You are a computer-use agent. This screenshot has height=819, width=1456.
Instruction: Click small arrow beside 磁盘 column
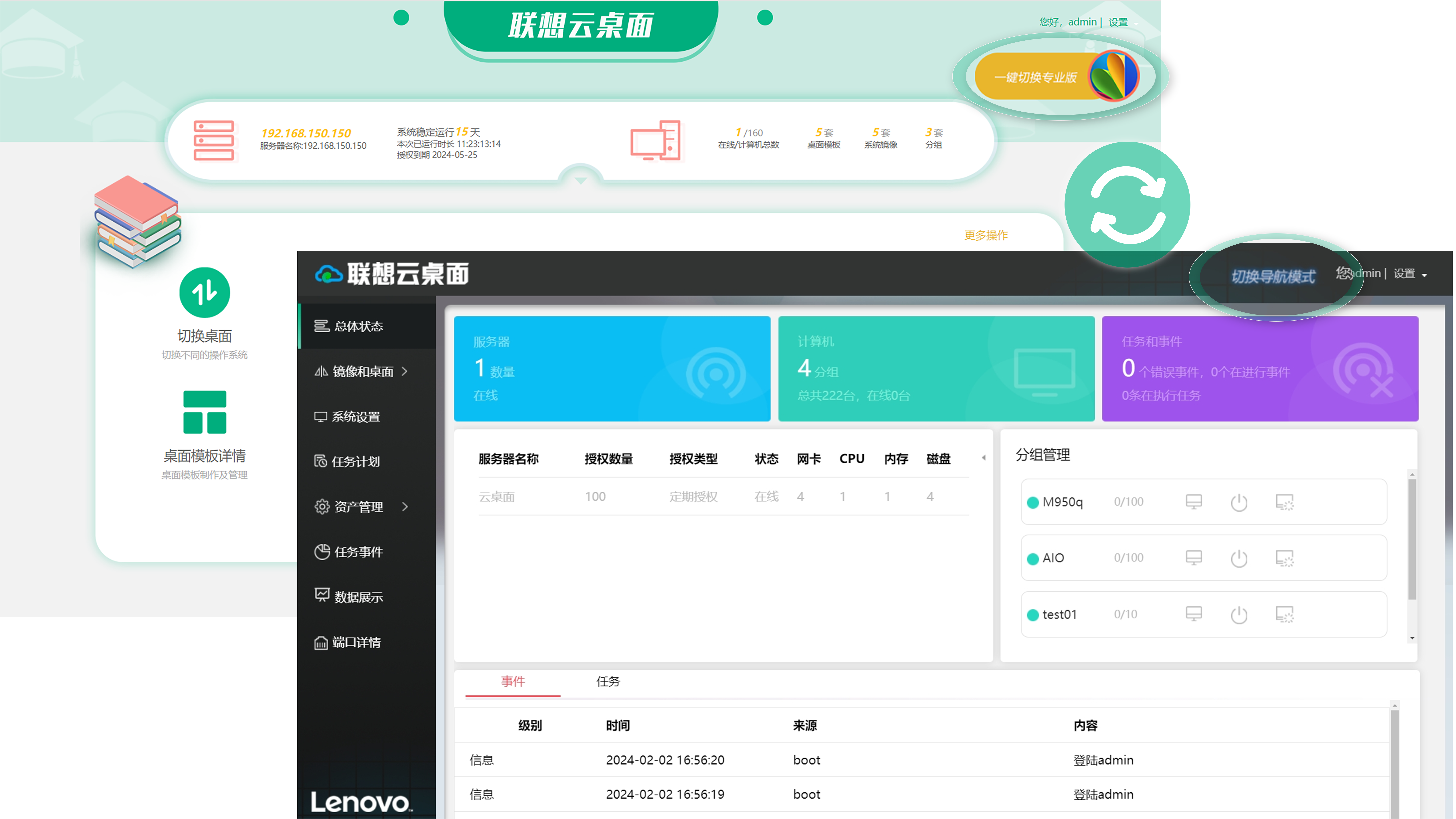[984, 458]
